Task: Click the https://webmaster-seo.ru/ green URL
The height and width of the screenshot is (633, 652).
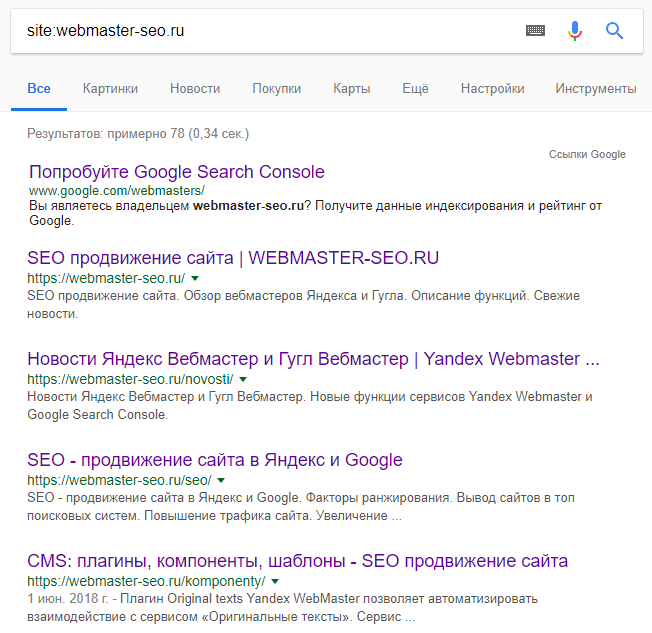Action: [x=106, y=278]
